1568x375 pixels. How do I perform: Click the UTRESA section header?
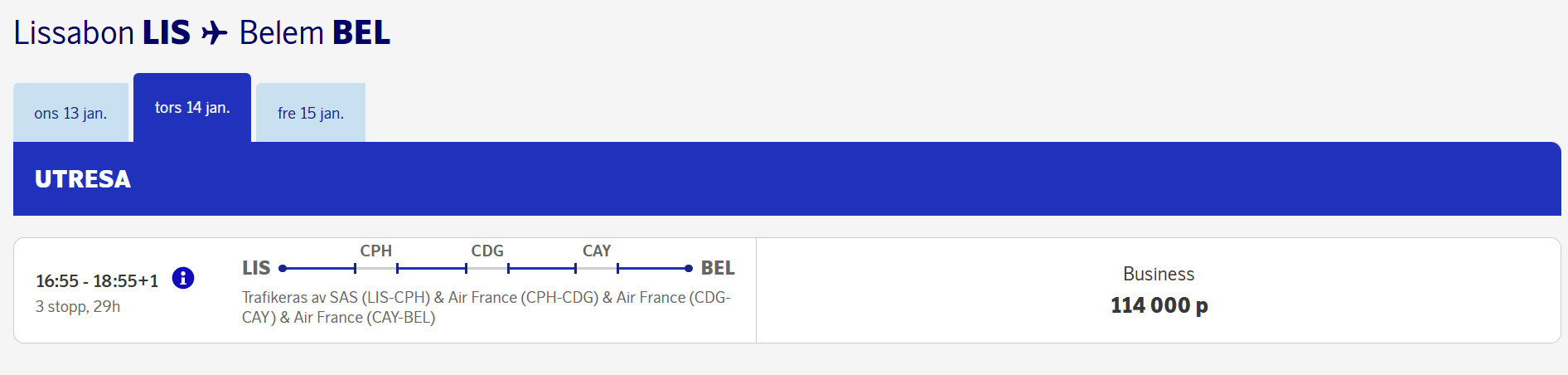coord(83,179)
